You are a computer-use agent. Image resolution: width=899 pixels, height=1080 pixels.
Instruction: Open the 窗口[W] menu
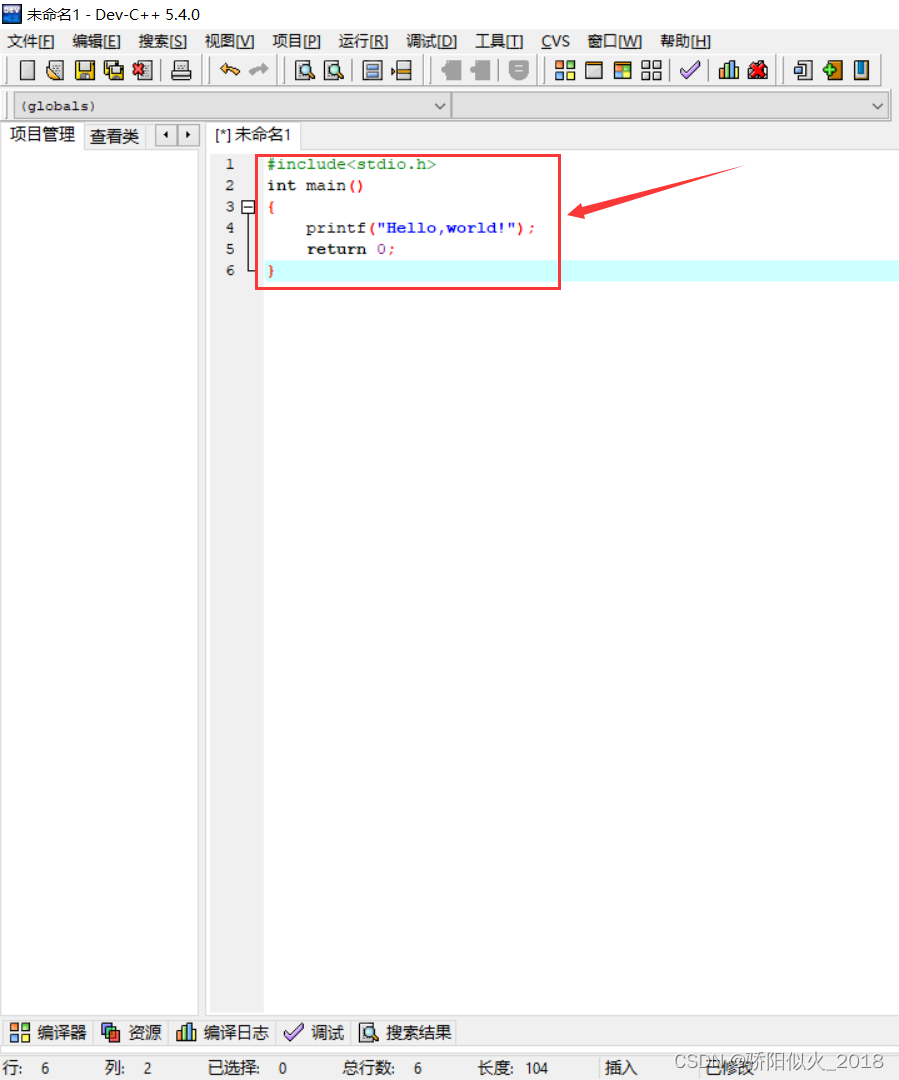point(614,41)
